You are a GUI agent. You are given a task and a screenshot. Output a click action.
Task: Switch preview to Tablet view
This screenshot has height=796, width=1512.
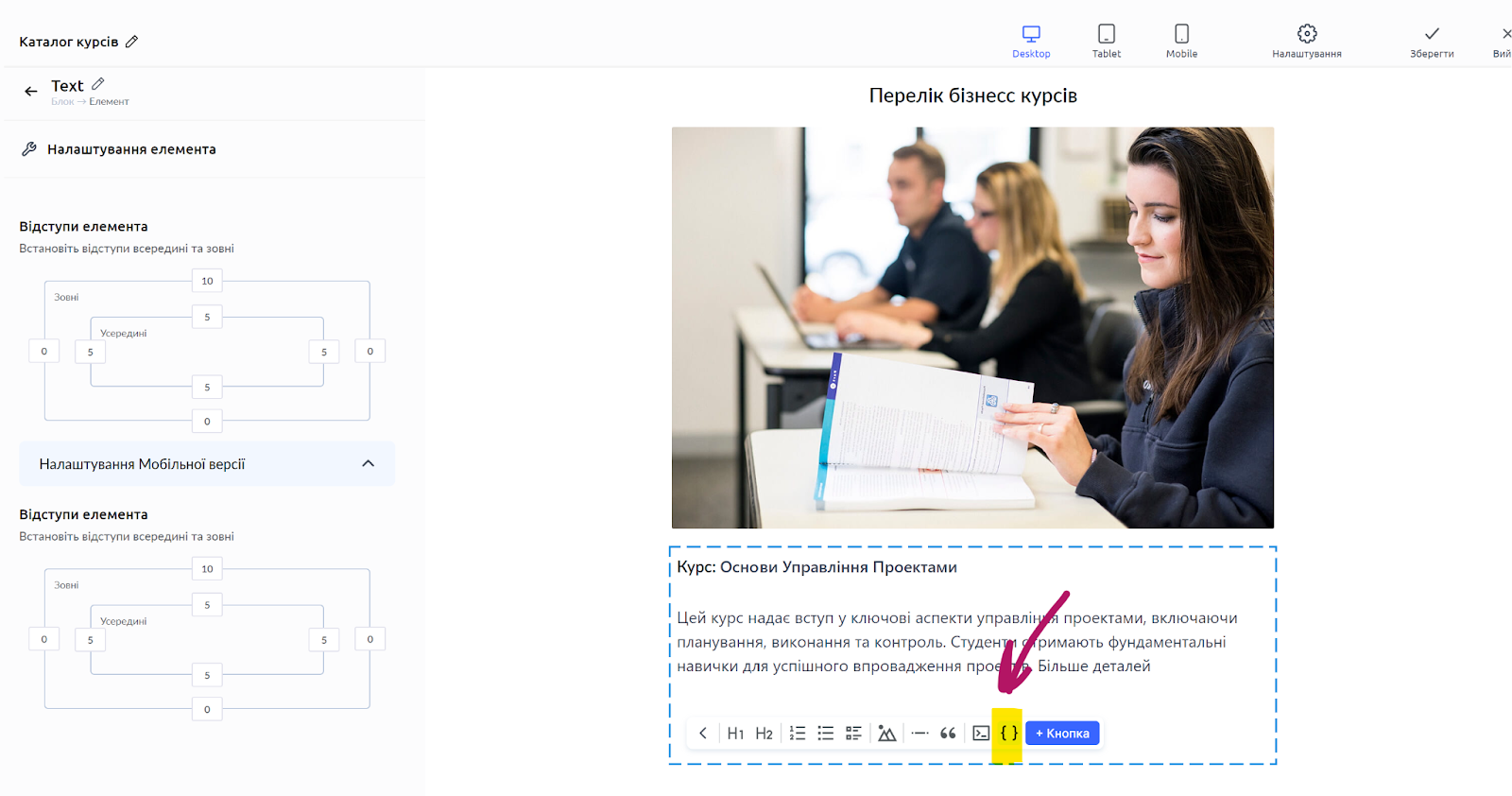[x=1107, y=42]
